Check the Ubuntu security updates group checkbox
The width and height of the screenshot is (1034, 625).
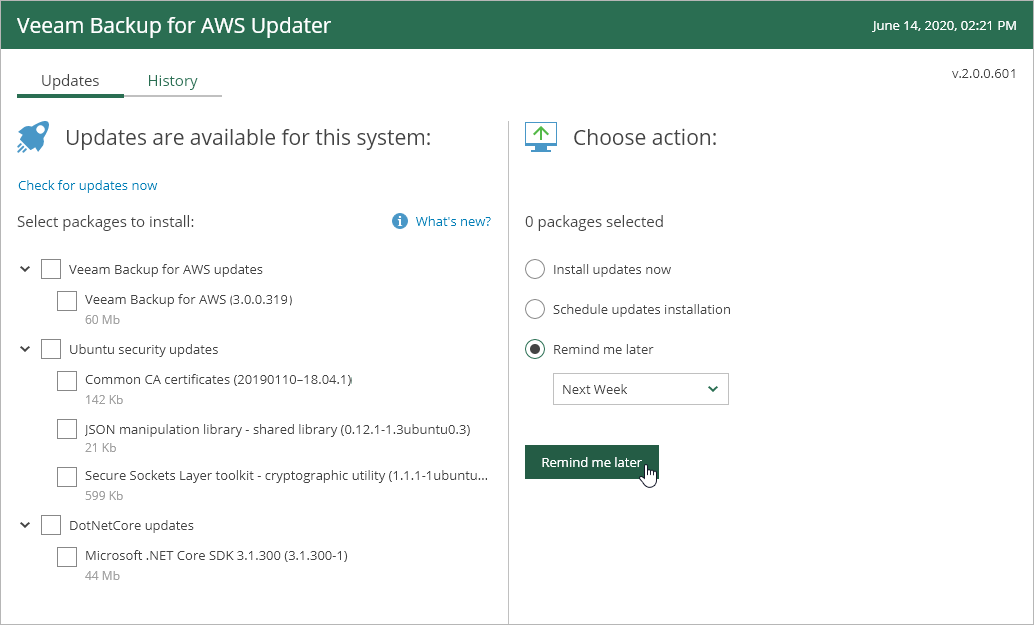pos(51,349)
